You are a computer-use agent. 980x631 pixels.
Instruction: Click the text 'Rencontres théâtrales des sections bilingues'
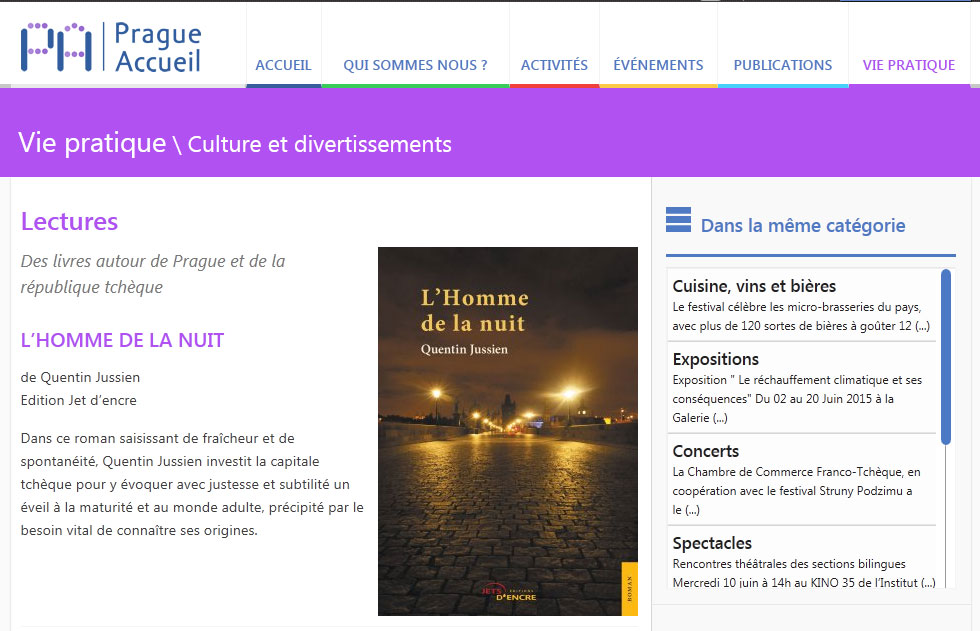tap(789, 564)
